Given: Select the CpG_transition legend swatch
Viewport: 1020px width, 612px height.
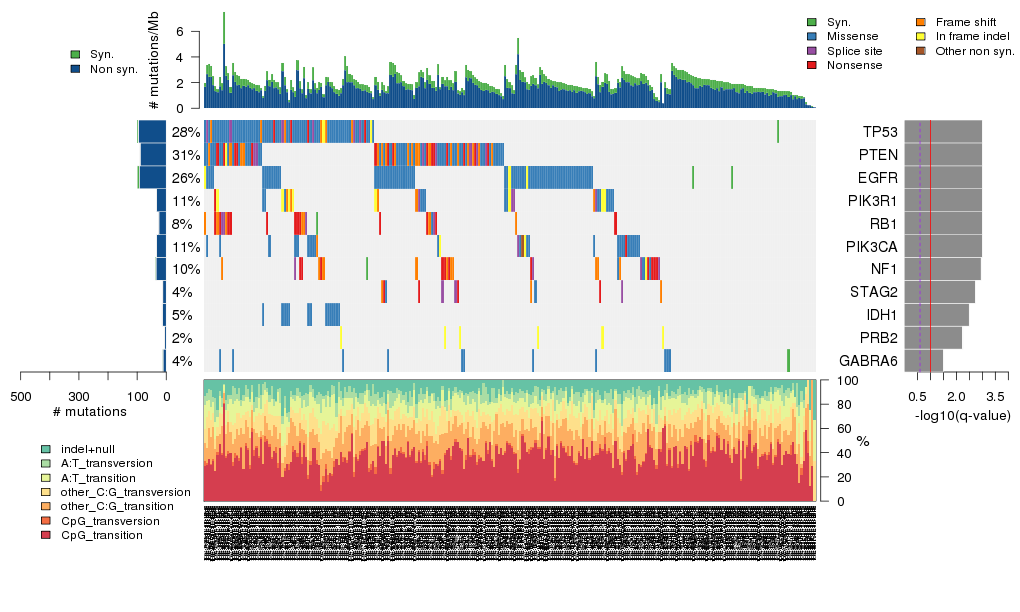Looking at the screenshot, I should click(46, 535).
